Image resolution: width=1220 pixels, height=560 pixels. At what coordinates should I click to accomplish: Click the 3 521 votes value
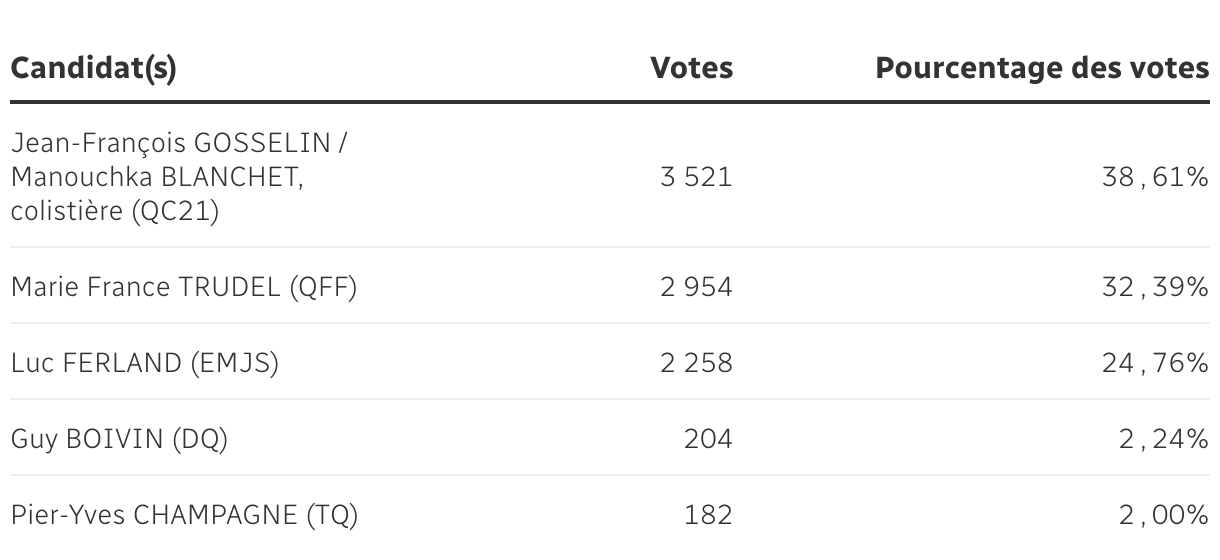pyautogui.click(x=696, y=178)
